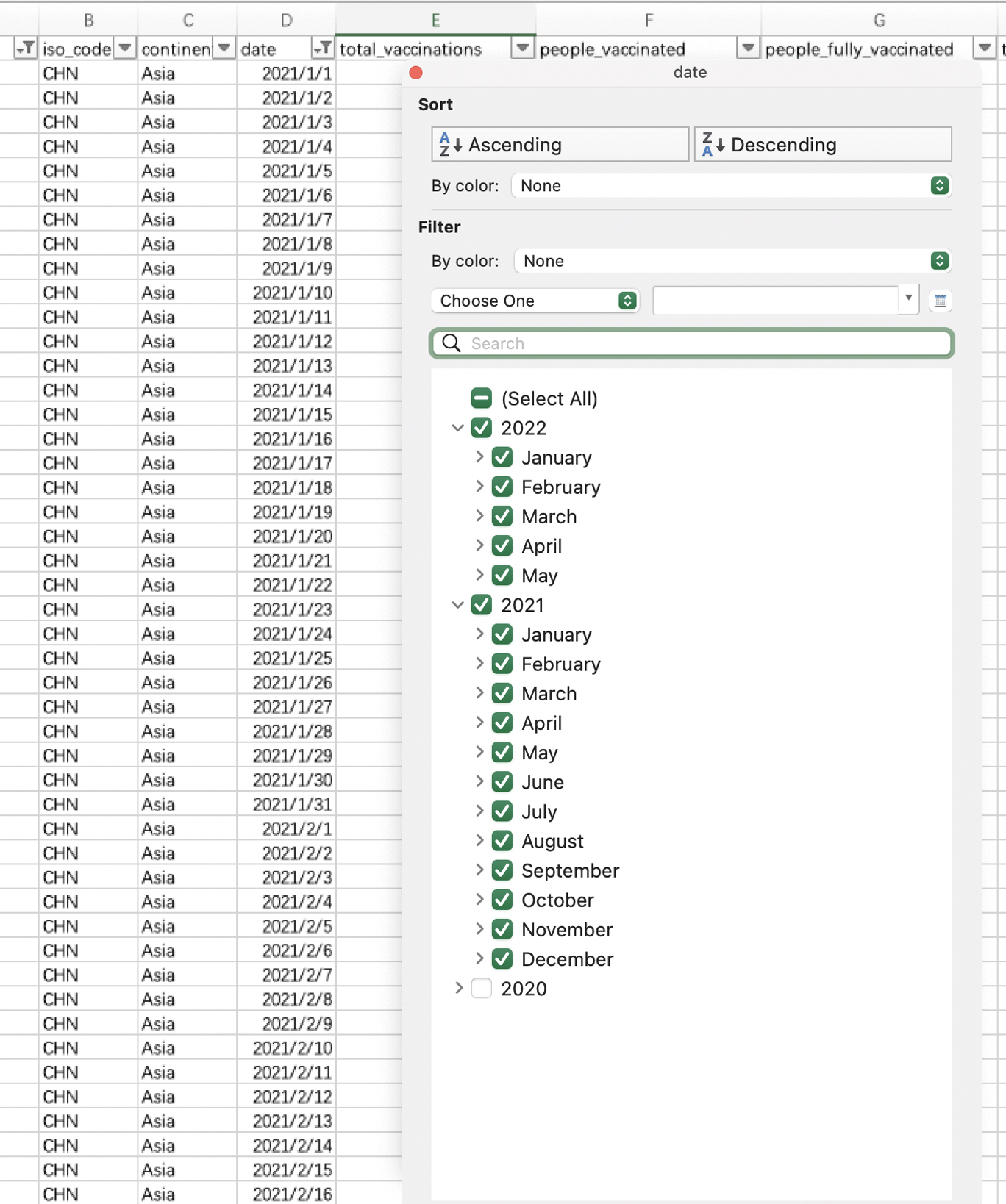The image size is (1006, 1204).
Task: Open the continent column filter arrow
Action: coord(224,49)
